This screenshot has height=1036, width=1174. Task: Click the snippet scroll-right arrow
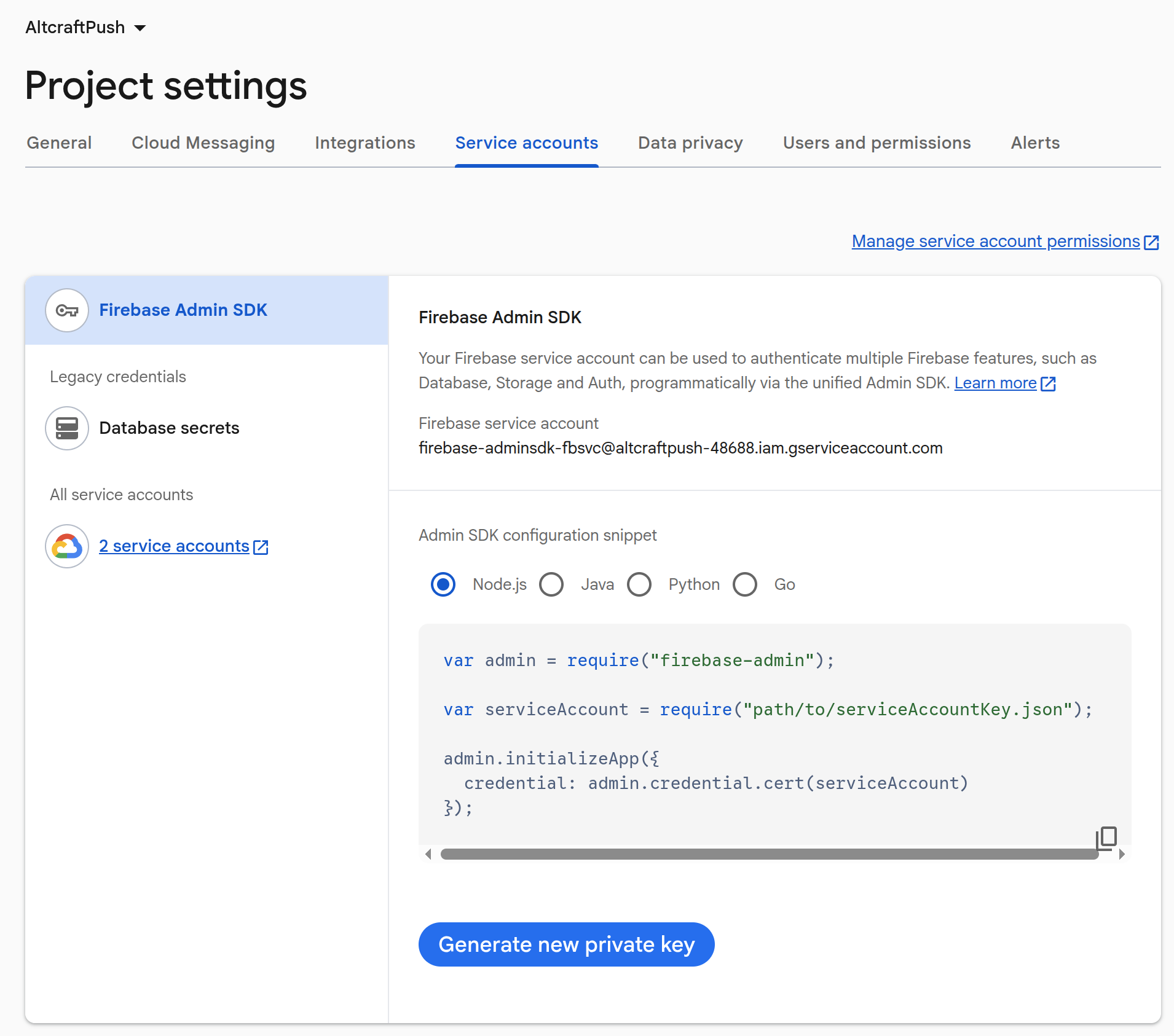(1122, 854)
